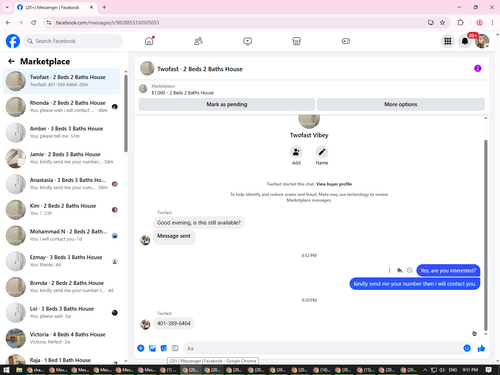Open Jamie - 2 Beds 3 Baths House chat
Viewport: 500px width, 375px height.
click(62, 158)
